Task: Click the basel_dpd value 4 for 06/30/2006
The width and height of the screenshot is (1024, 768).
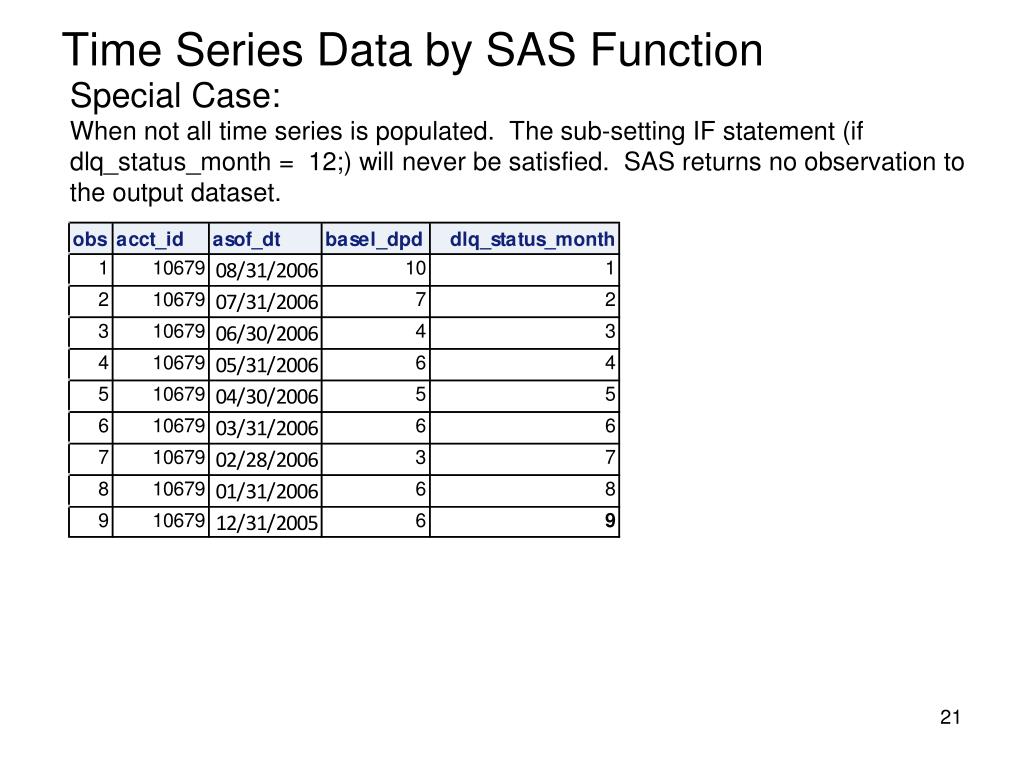Action: tap(421, 331)
